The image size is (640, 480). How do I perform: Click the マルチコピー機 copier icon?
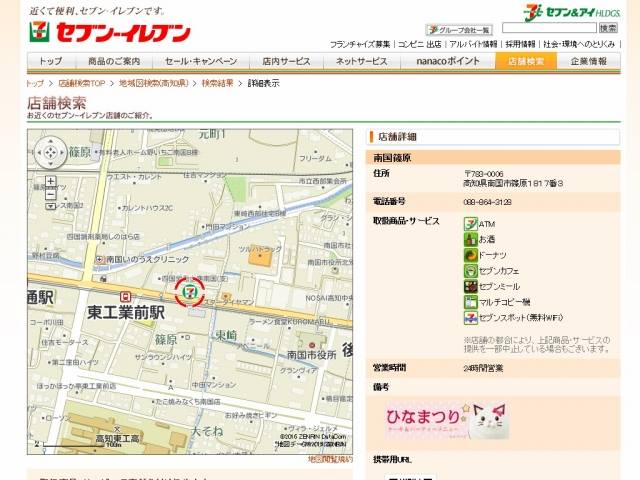coord(471,302)
